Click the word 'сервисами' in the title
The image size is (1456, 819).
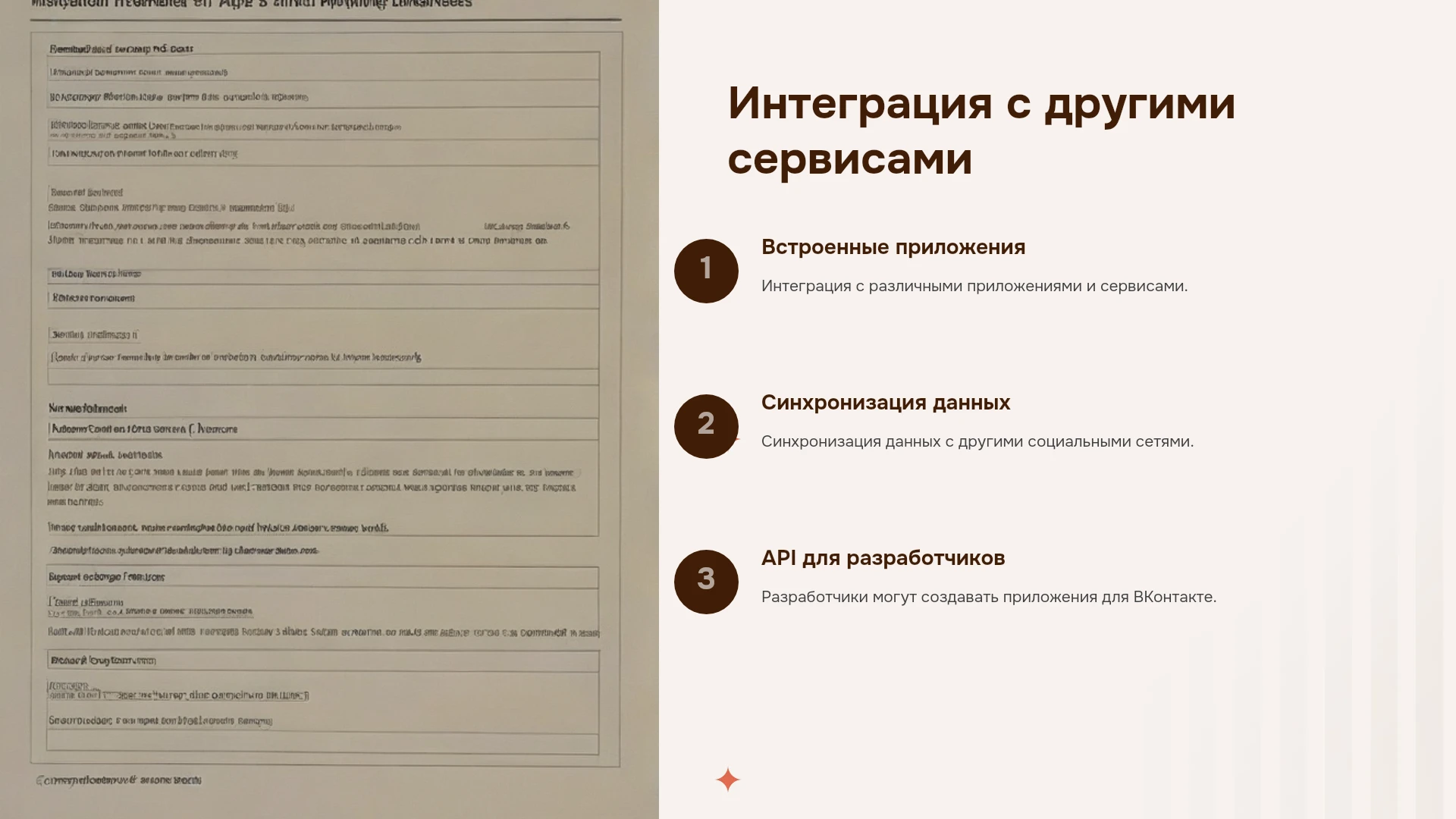(x=850, y=159)
